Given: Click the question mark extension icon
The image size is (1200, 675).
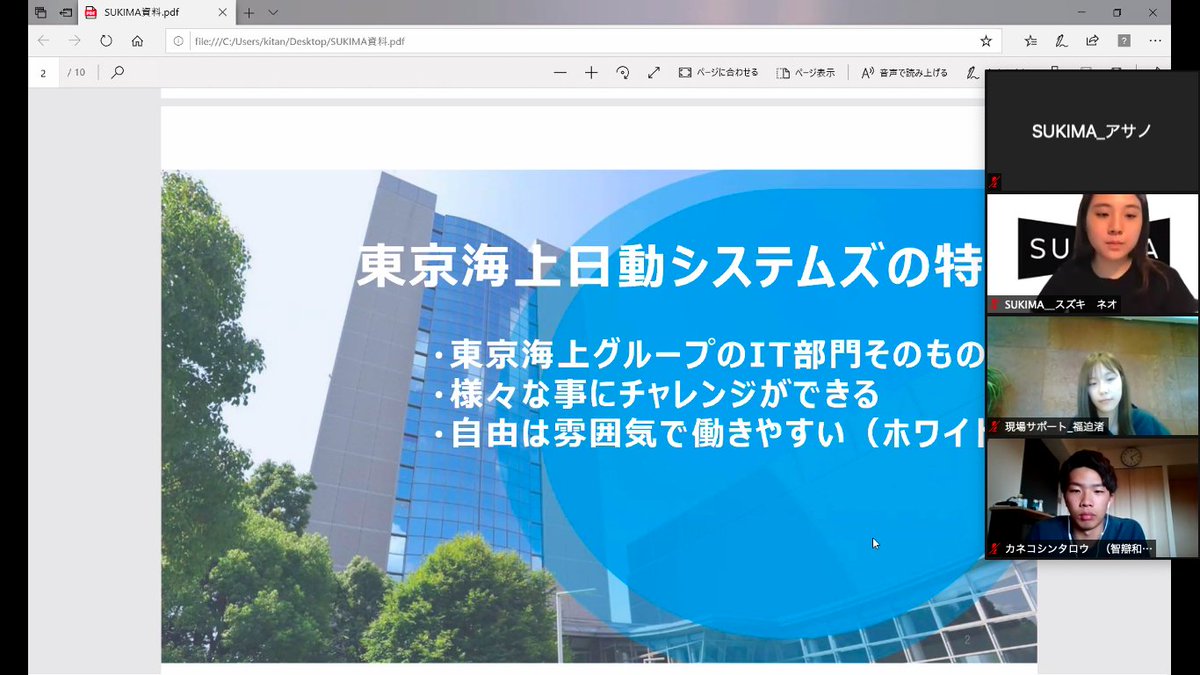Looking at the screenshot, I should [1124, 41].
